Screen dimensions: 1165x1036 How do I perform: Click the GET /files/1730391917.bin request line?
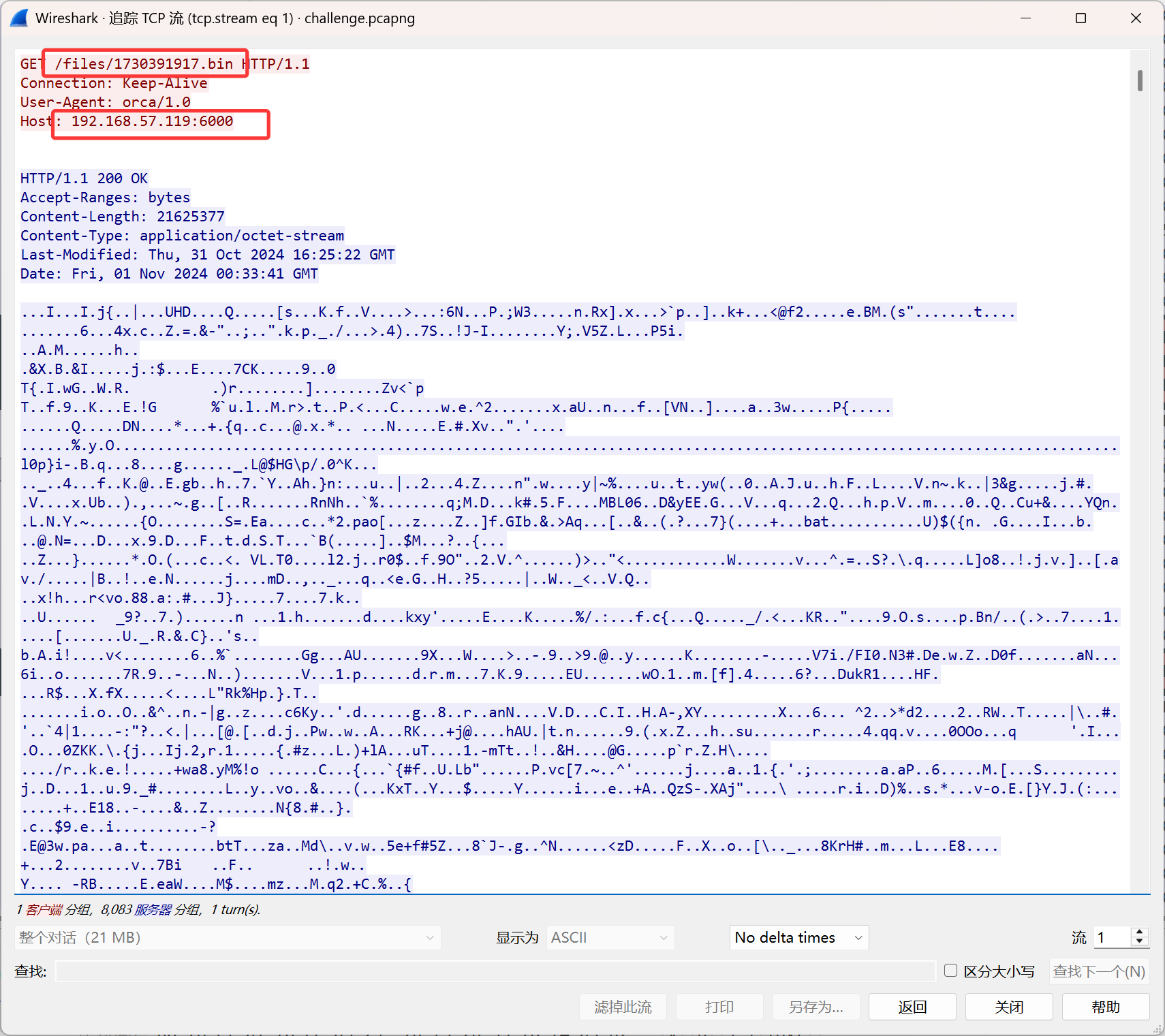tap(165, 64)
